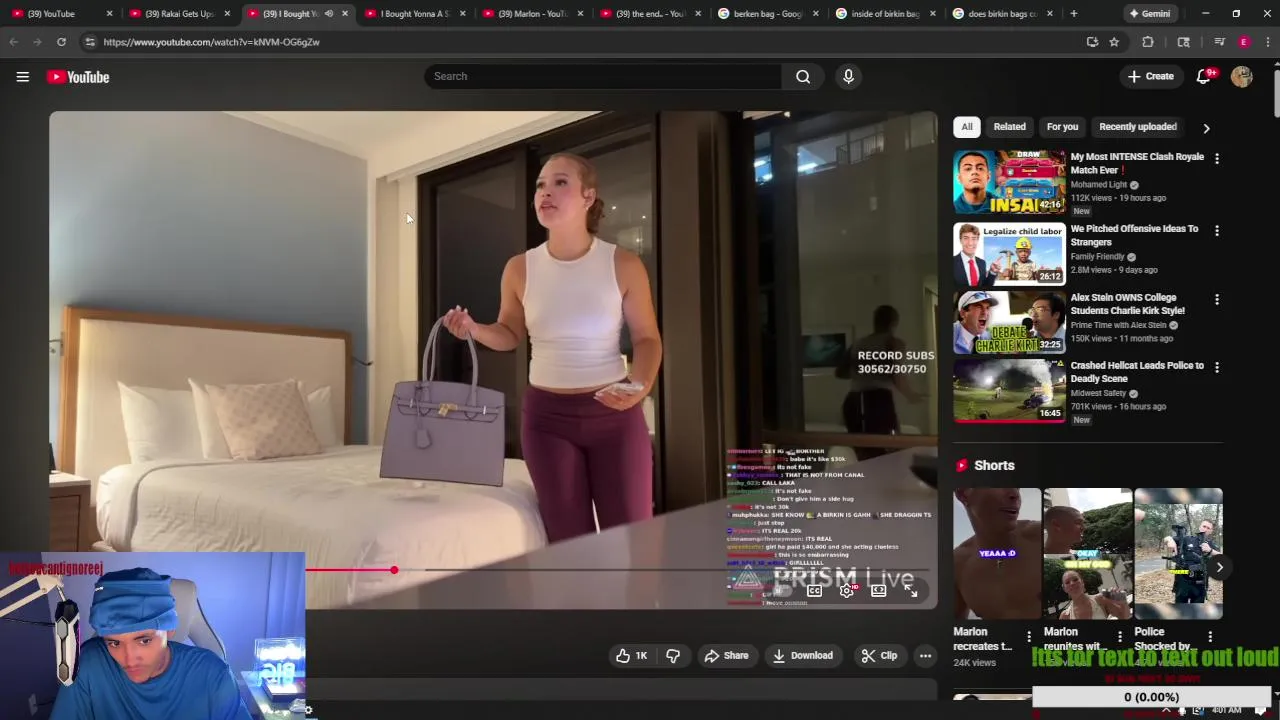Image resolution: width=1280 pixels, height=720 pixels.
Task: Open options for Crashed Hellcat video
Action: point(1216,367)
